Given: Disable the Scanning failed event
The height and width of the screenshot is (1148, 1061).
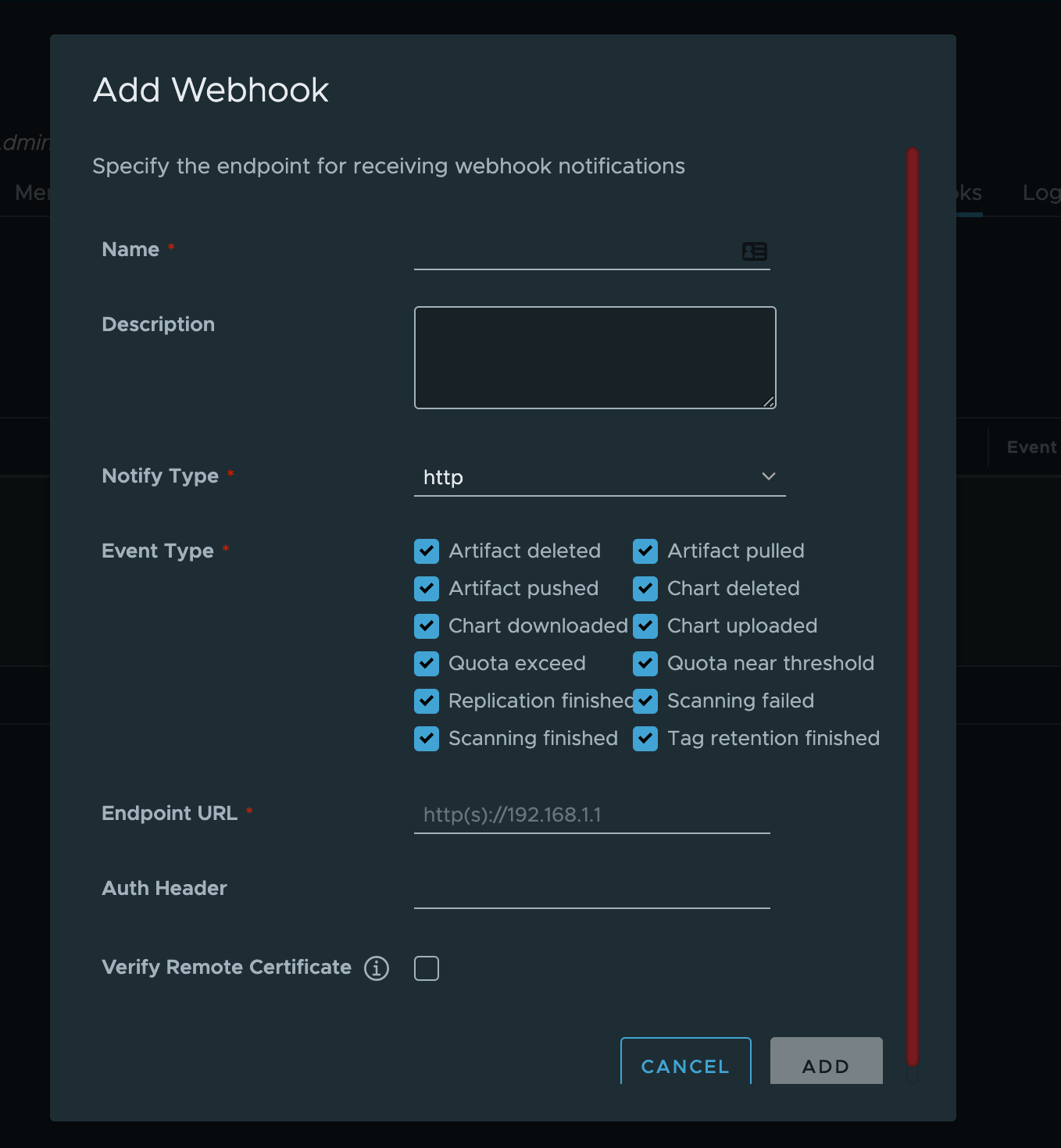Looking at the screenshot, I should (645, 701).
